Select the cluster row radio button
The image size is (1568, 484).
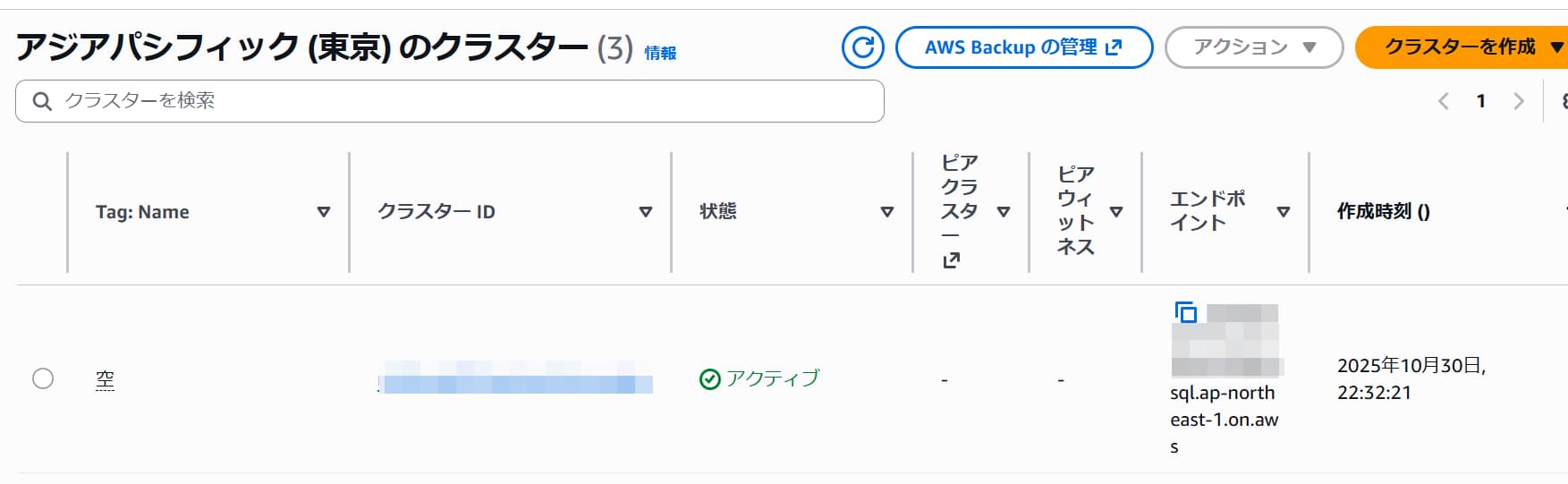tap(43, 378)
